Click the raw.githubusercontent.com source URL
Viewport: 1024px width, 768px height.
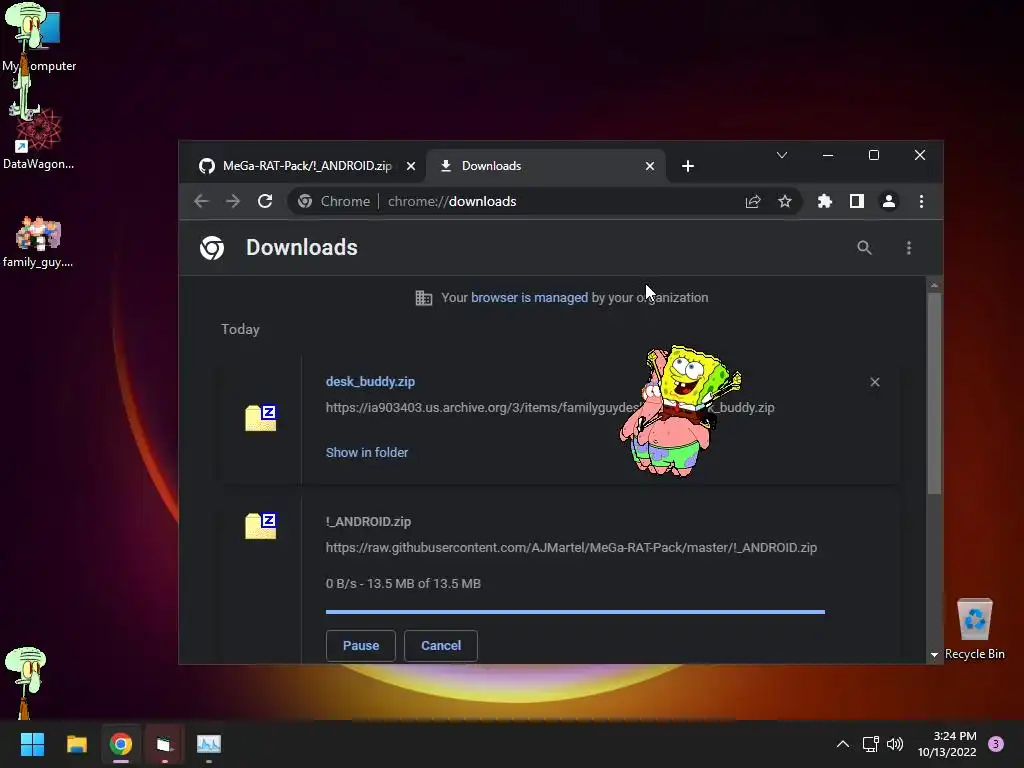(571, 547)
